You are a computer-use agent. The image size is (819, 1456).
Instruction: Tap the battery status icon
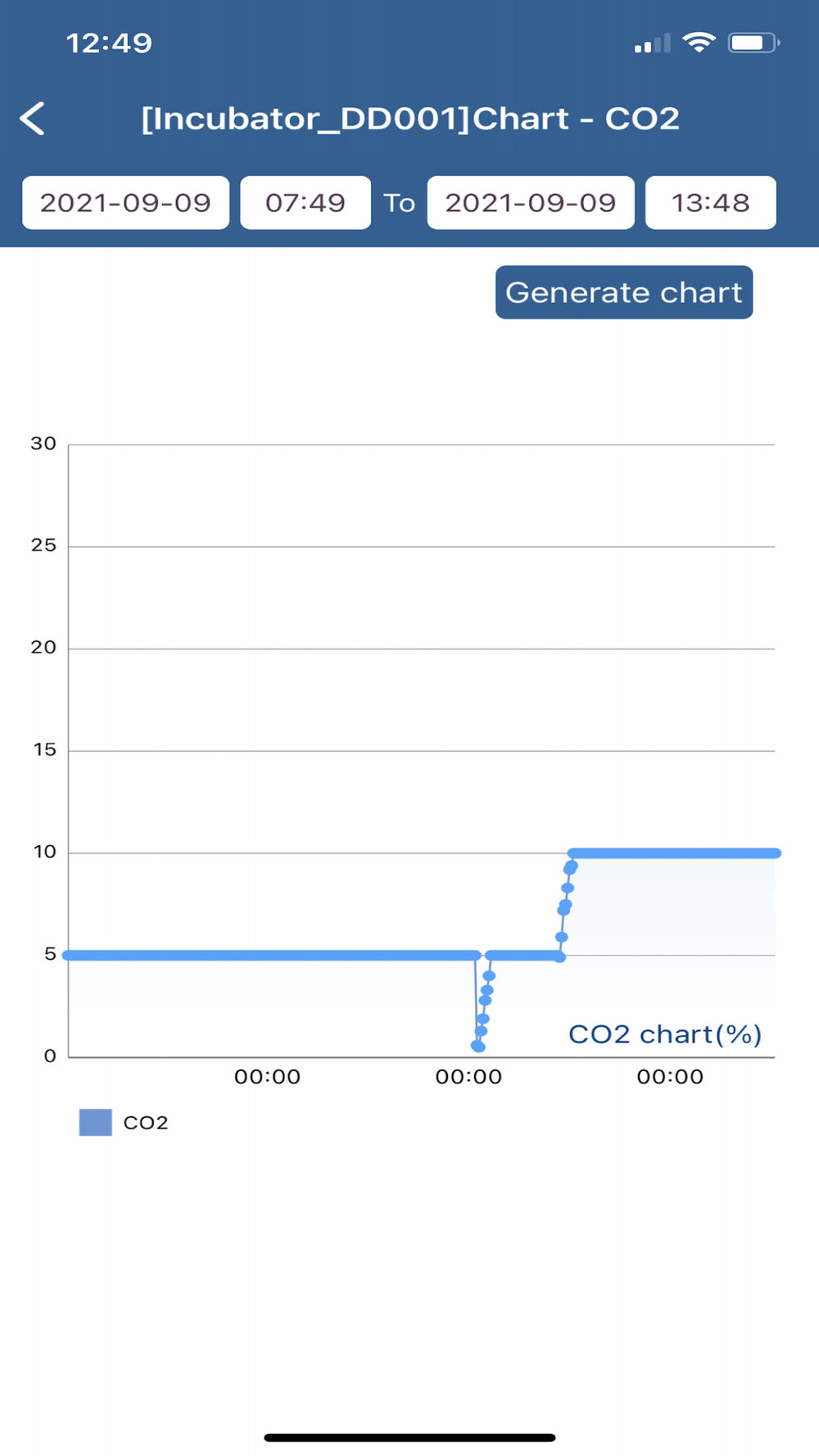[753, 42]
